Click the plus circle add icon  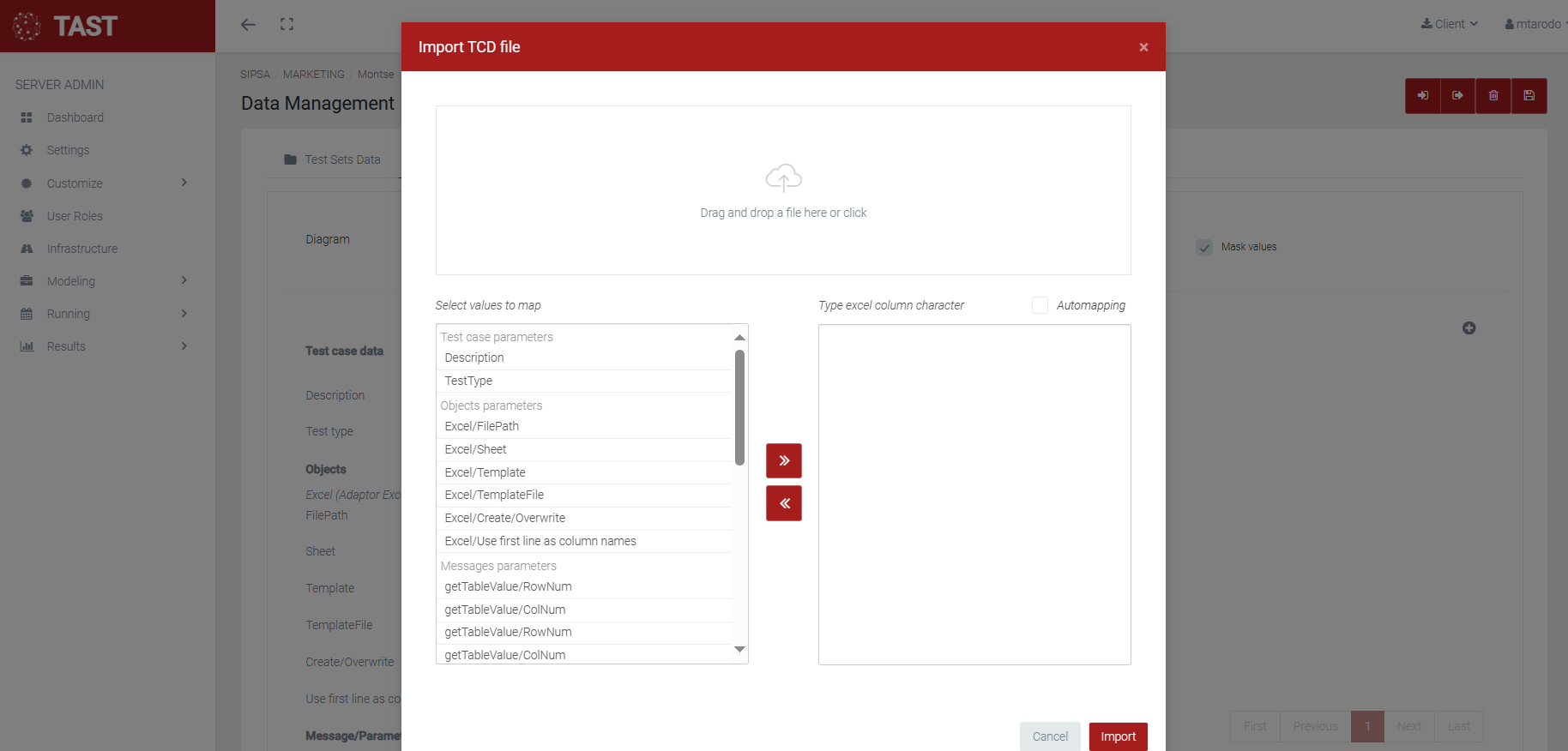pyautogui.click(x=1468, y=328)
